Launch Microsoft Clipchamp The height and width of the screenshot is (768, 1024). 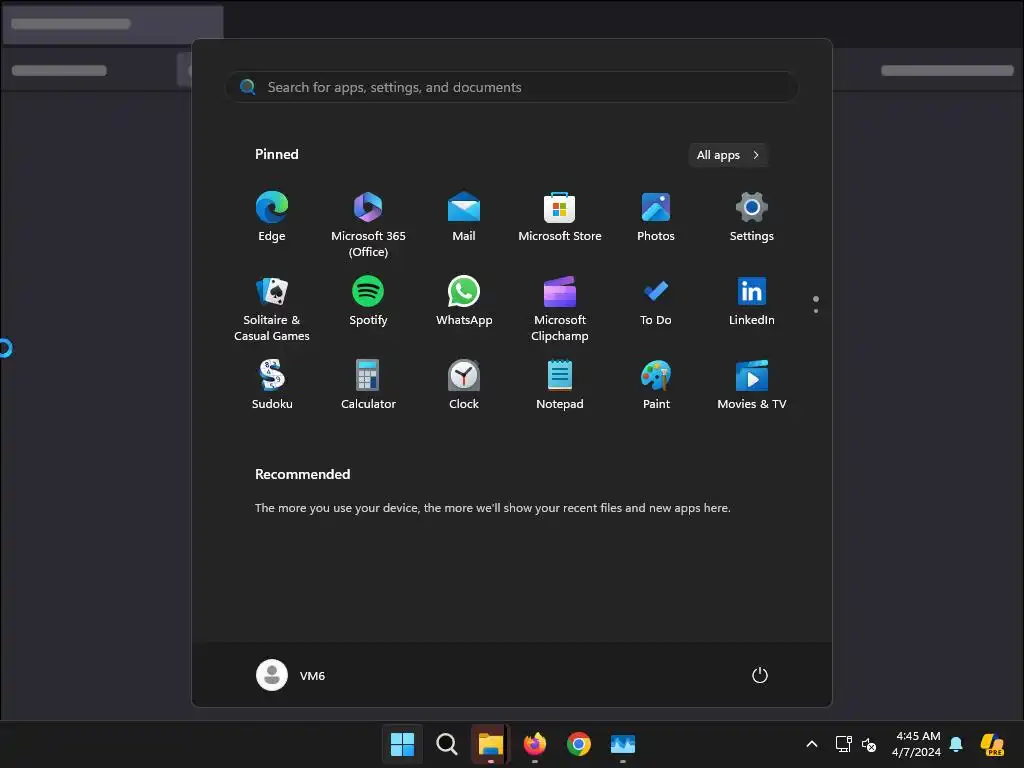pos(560,309)
